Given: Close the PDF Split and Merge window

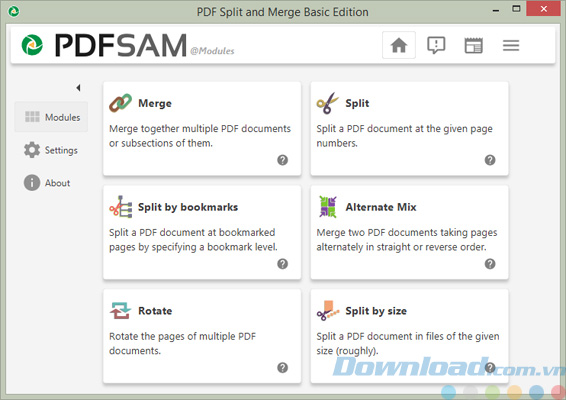Looking at the screenshot, I should pos(544,9).
